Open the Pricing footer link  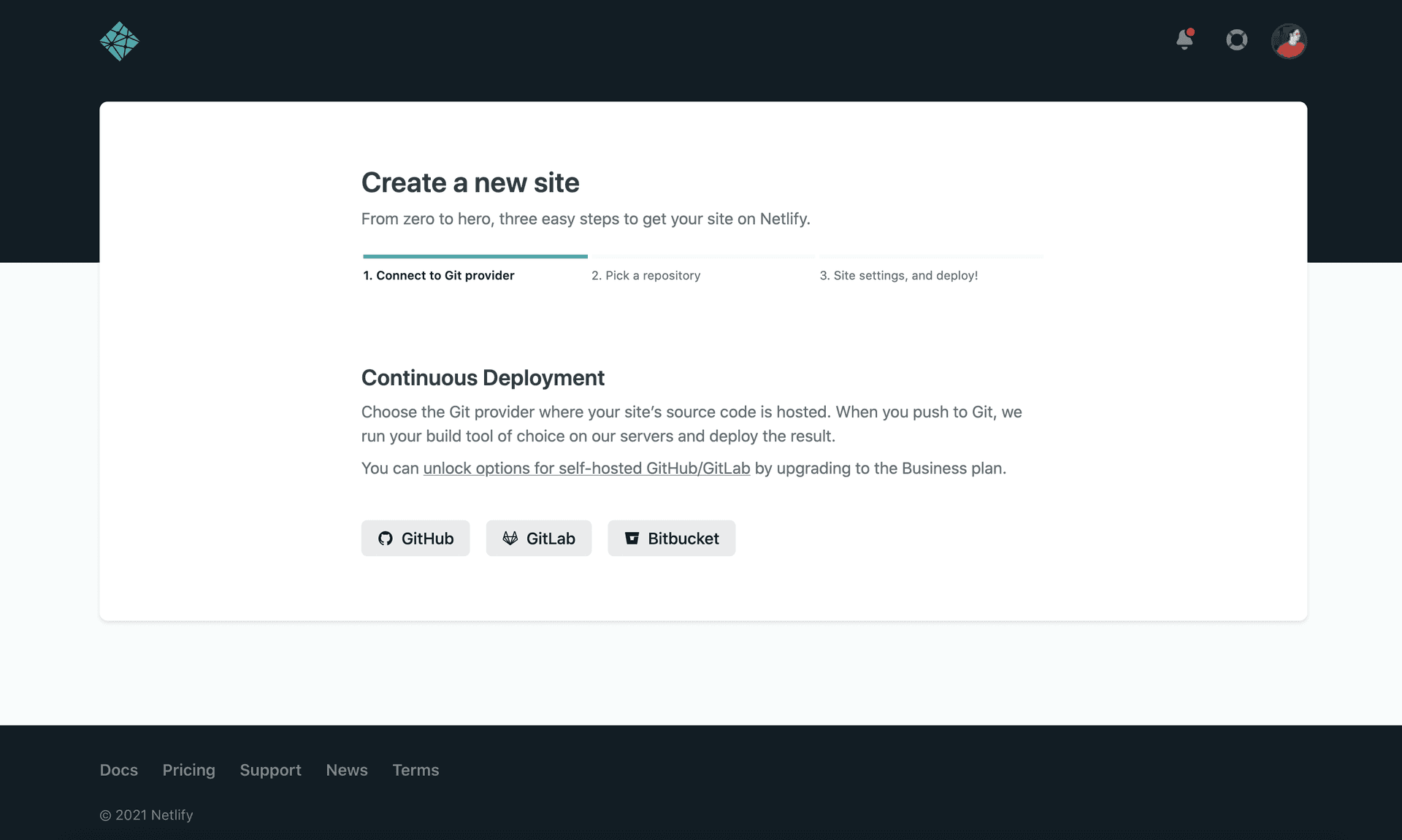[188, 770]
